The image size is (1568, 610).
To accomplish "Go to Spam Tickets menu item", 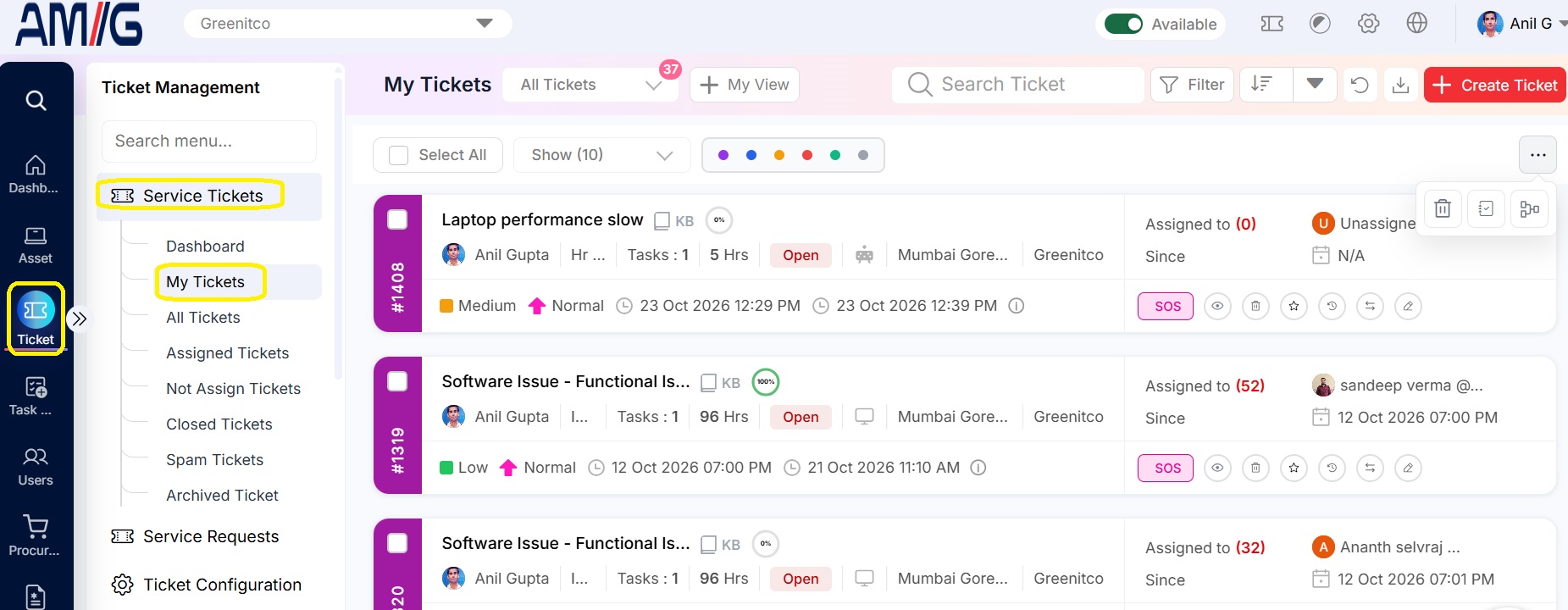I will pos(214,460).
